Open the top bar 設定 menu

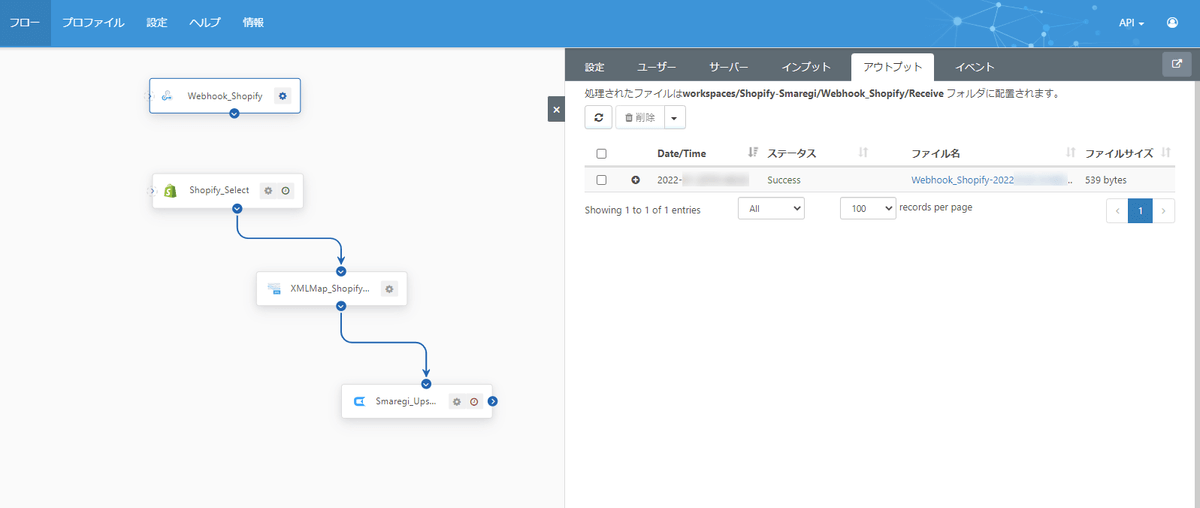(x=157, y=22)
